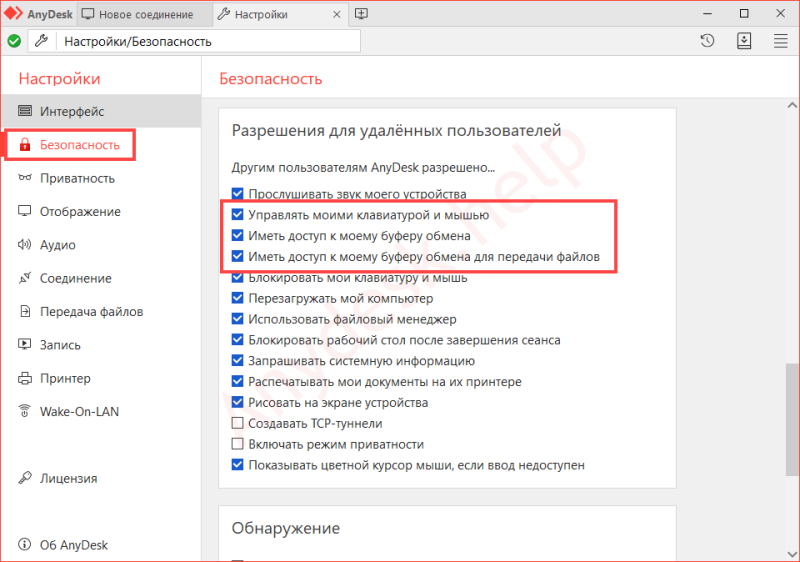Viewport: 800px width, 562px height.
Task: Enable Включать режим приватности
Action: (x=237, y=444)
